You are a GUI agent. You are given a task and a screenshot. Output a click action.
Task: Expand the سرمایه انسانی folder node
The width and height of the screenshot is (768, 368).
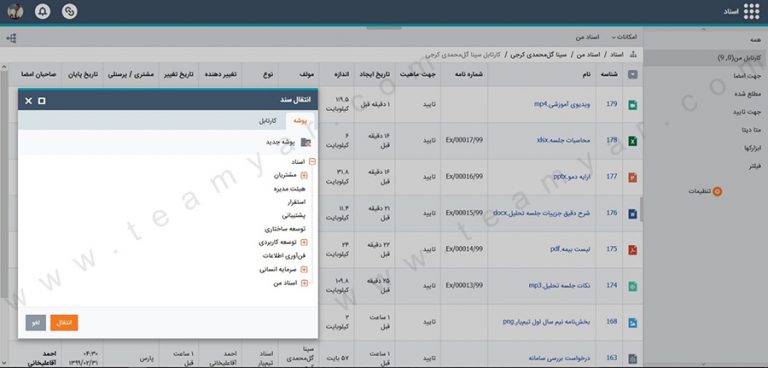[x=304, y=270]
